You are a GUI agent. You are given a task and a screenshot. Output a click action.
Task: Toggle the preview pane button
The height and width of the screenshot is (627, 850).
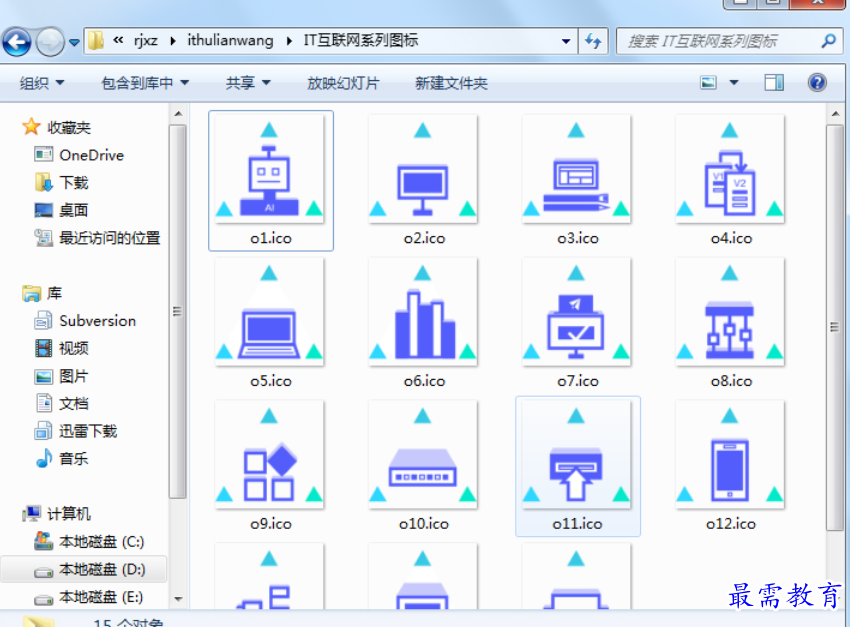tap(774, 83)
